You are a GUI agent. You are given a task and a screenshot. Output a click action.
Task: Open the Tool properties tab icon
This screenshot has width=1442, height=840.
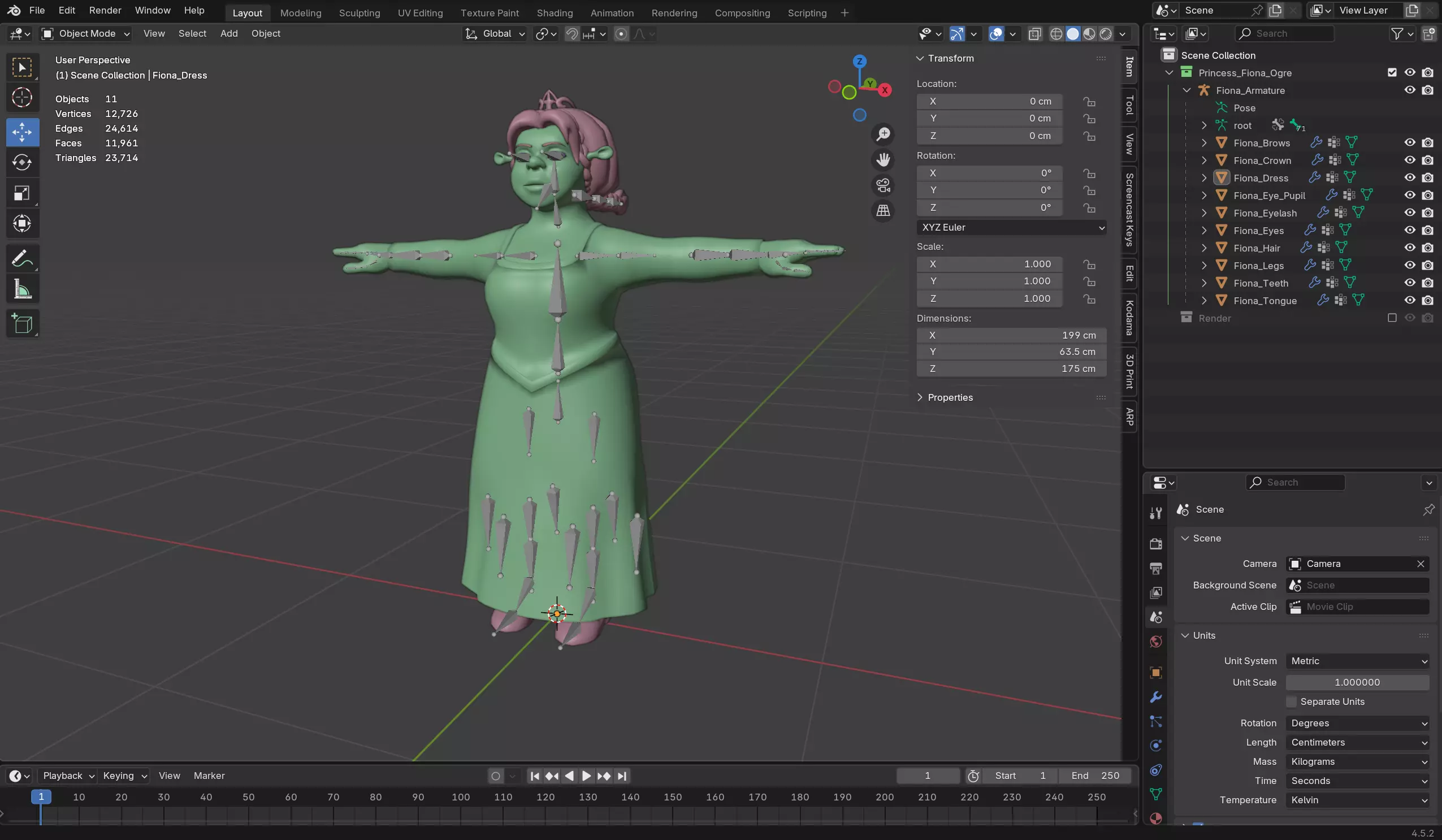(x=1156, y=513)
